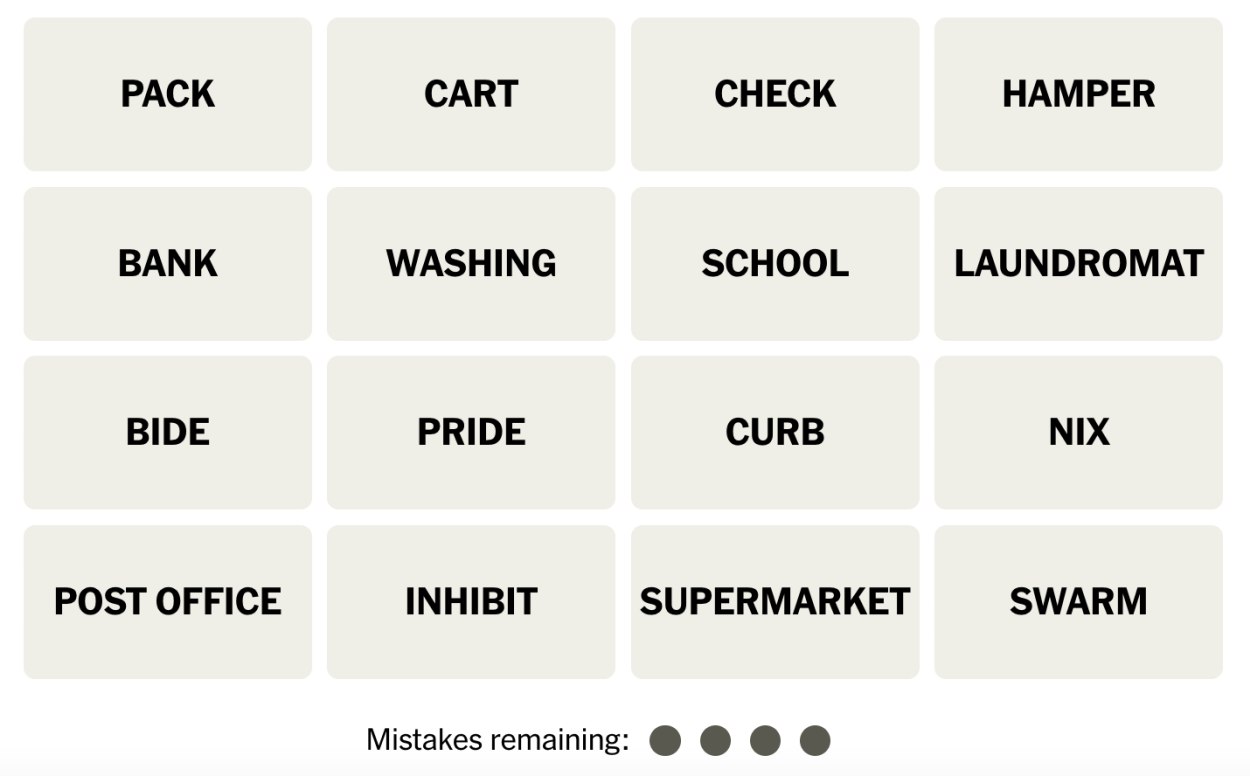This screenshot has height=776, width=1250.
Task: Tap the NIX tile
Action: pyautogui.click(x=1079, y=433)
